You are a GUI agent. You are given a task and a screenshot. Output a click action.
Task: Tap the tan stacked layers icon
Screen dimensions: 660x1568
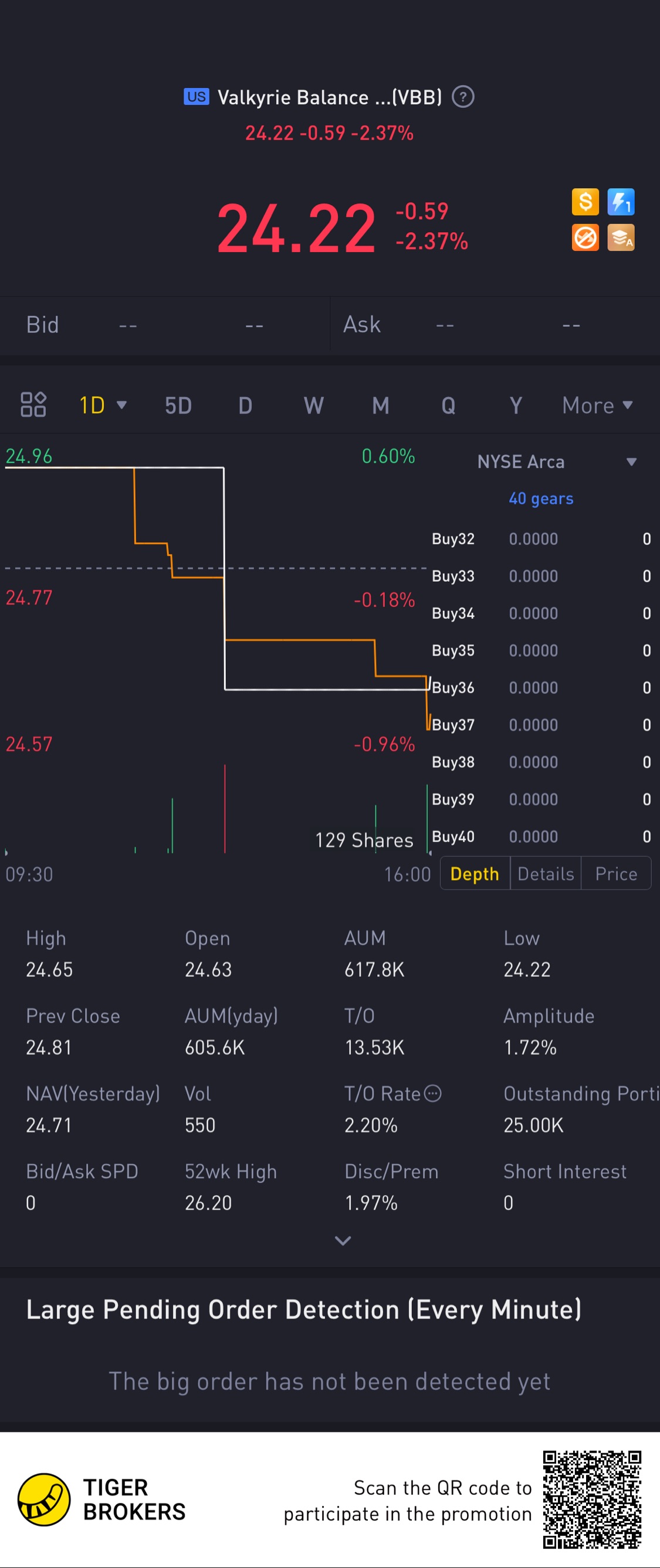pyautogui.click(x=621, y=238)
